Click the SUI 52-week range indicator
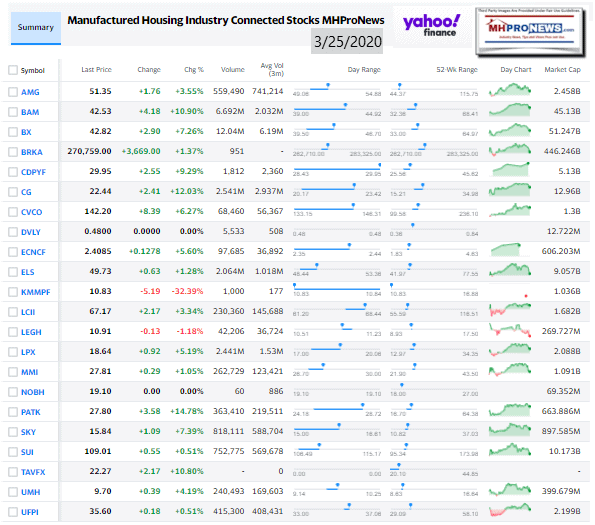The image size is (595, 525). click(434, 450)
